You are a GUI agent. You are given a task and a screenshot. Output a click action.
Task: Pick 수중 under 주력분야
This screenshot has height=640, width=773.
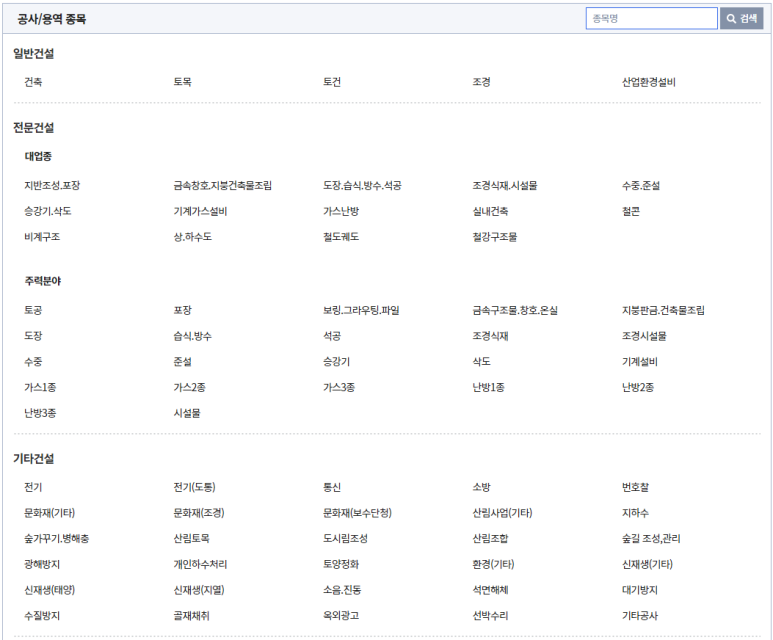[x=33, y=362]
